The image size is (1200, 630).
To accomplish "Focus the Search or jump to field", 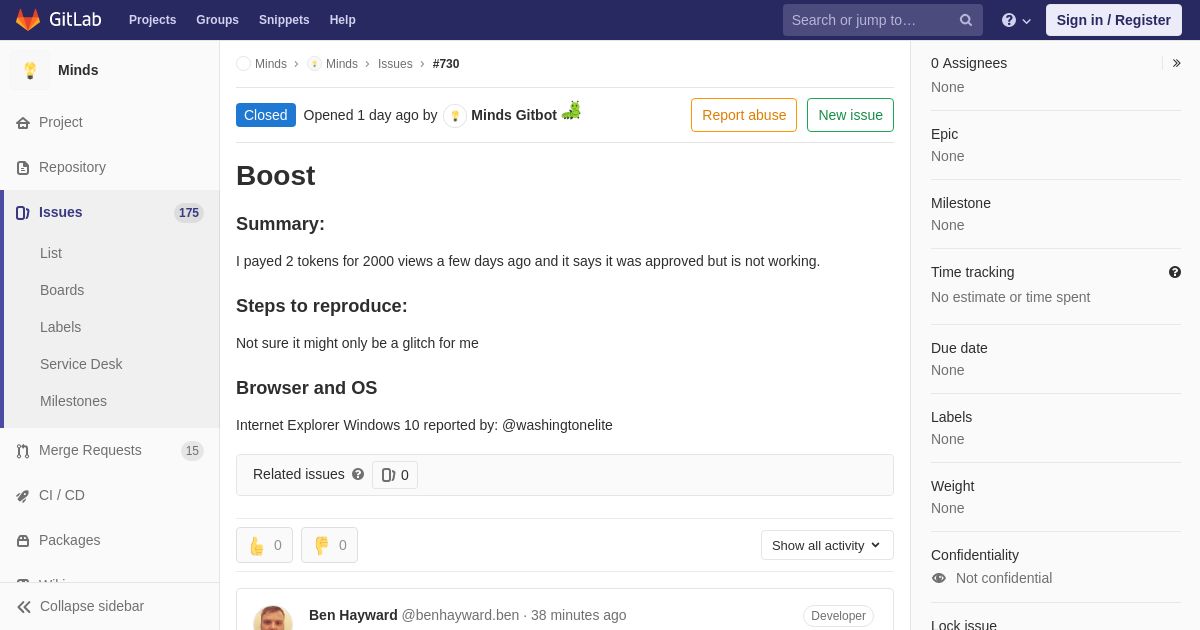I will click(x=870, y=20).
